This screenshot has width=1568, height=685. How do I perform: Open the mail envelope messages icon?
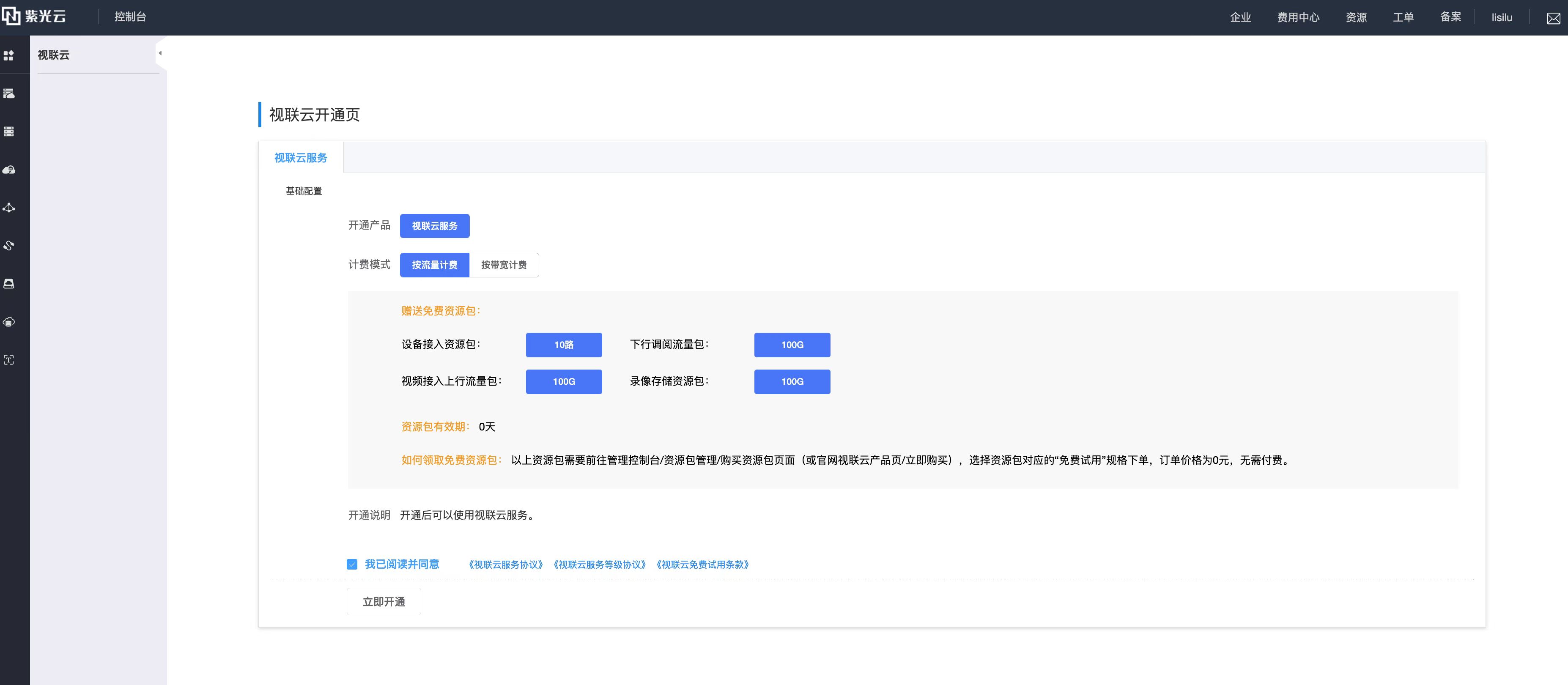[x=1553, y=18]
